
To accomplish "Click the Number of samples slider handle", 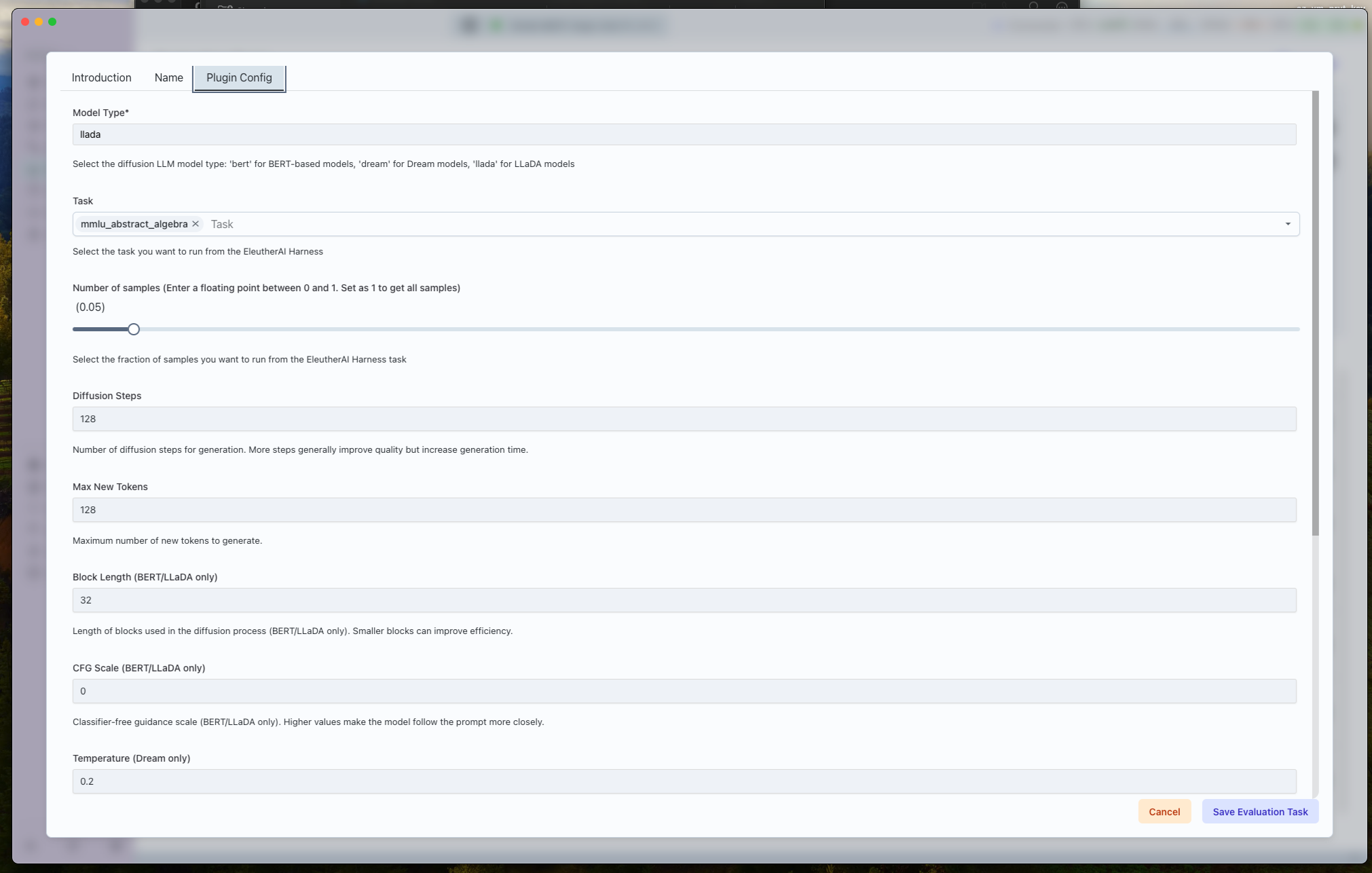I will 134,329.
